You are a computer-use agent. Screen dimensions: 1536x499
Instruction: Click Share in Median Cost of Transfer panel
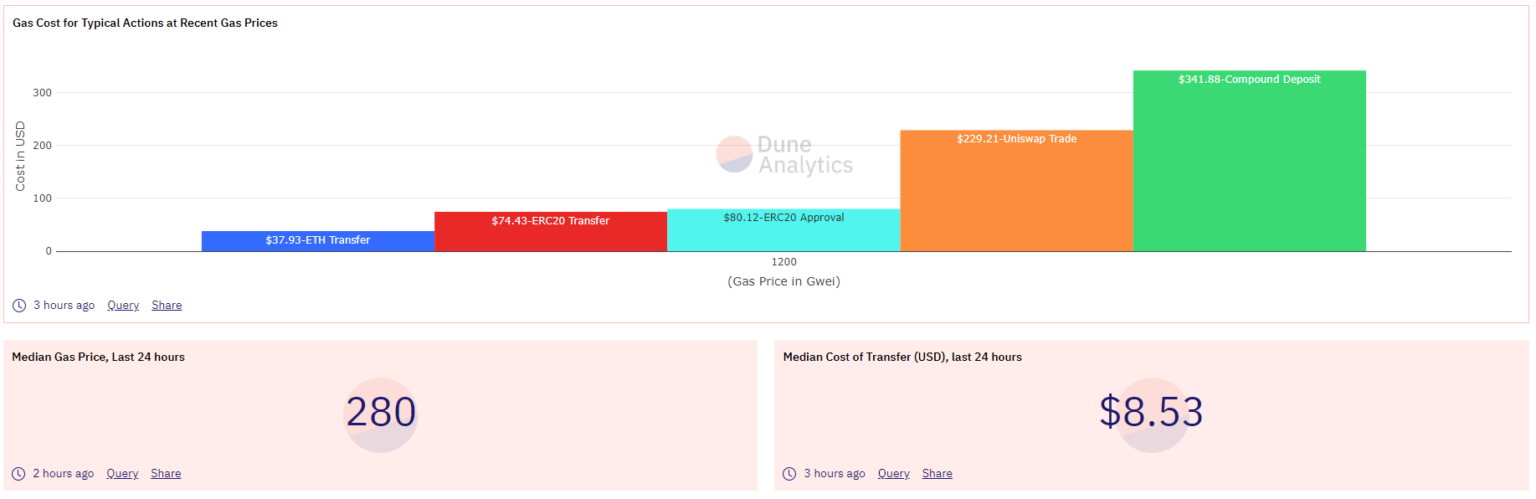pos(937,473)
